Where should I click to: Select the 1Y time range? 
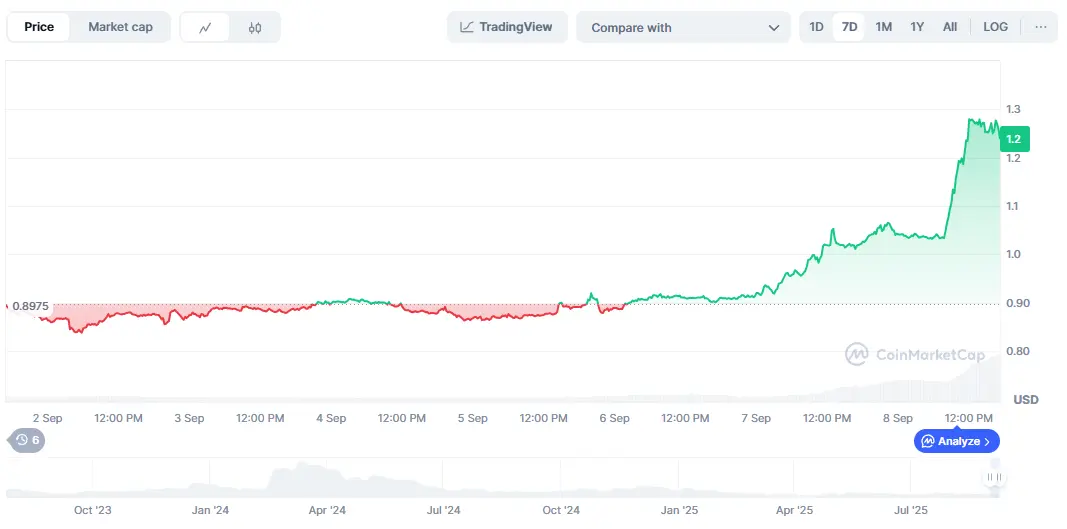click(x=917, y=27)
